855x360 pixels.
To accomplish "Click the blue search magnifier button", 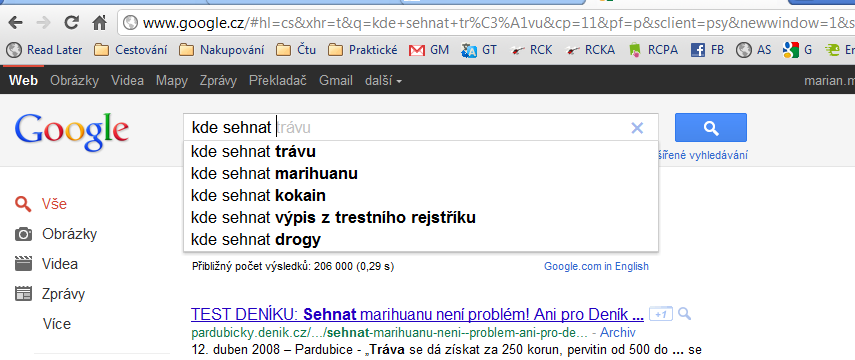I will 711,128.
